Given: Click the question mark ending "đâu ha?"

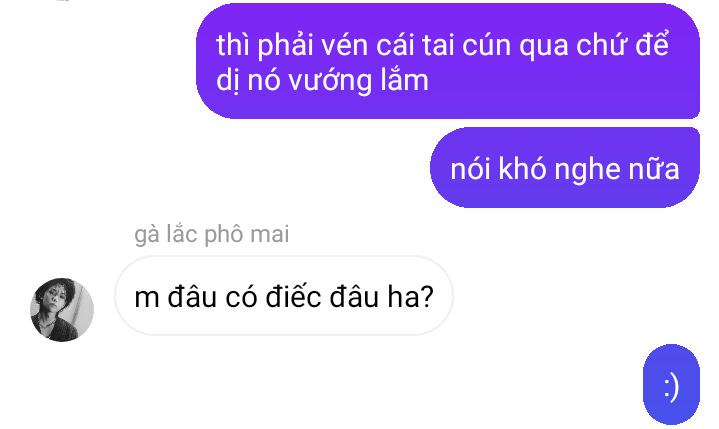Looking at the screenshot, I should click(x=426, y=297).
